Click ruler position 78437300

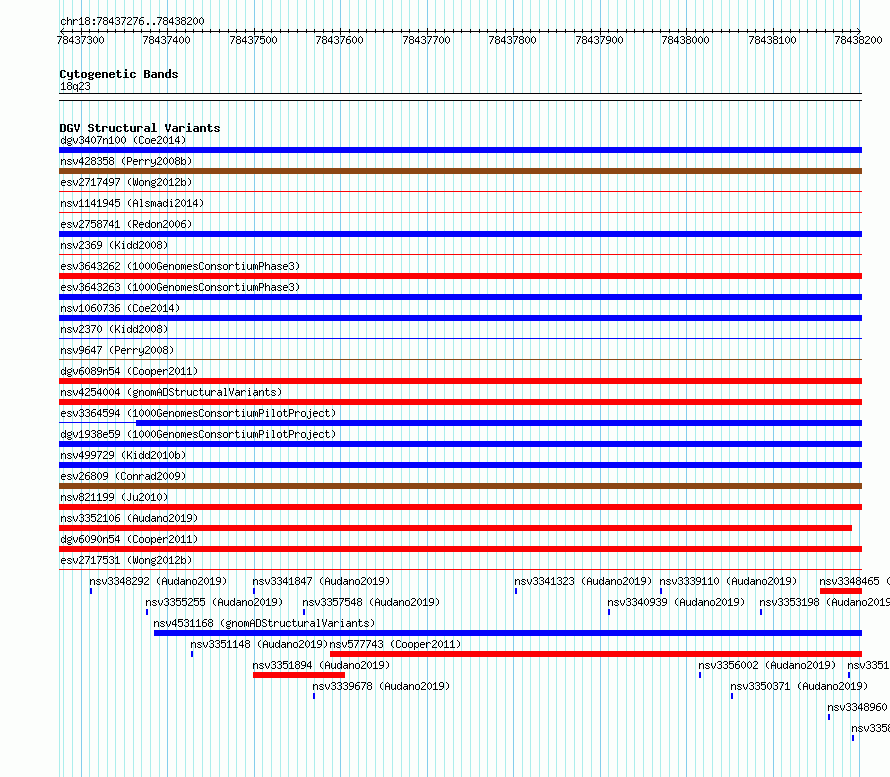(x=81, y=40)
